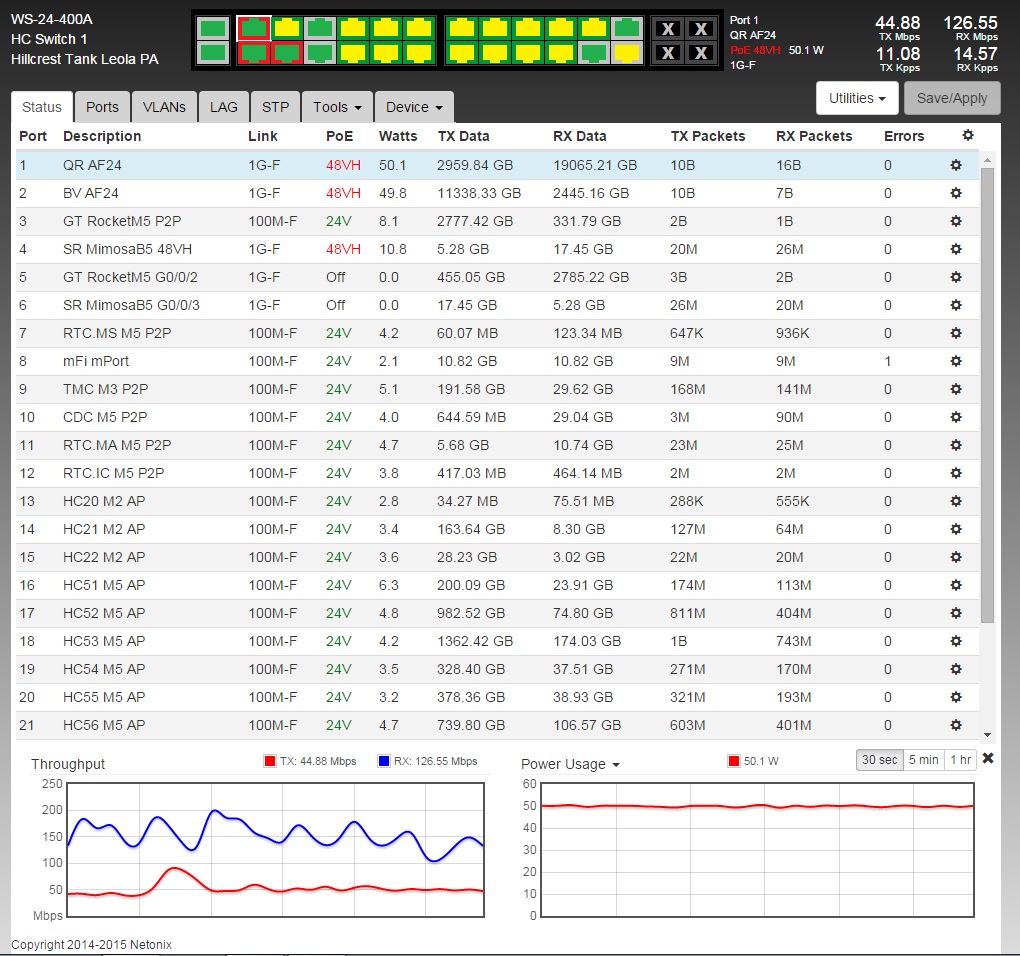
Task: Open port settings gear for mFi mPort
Action: 955,360
